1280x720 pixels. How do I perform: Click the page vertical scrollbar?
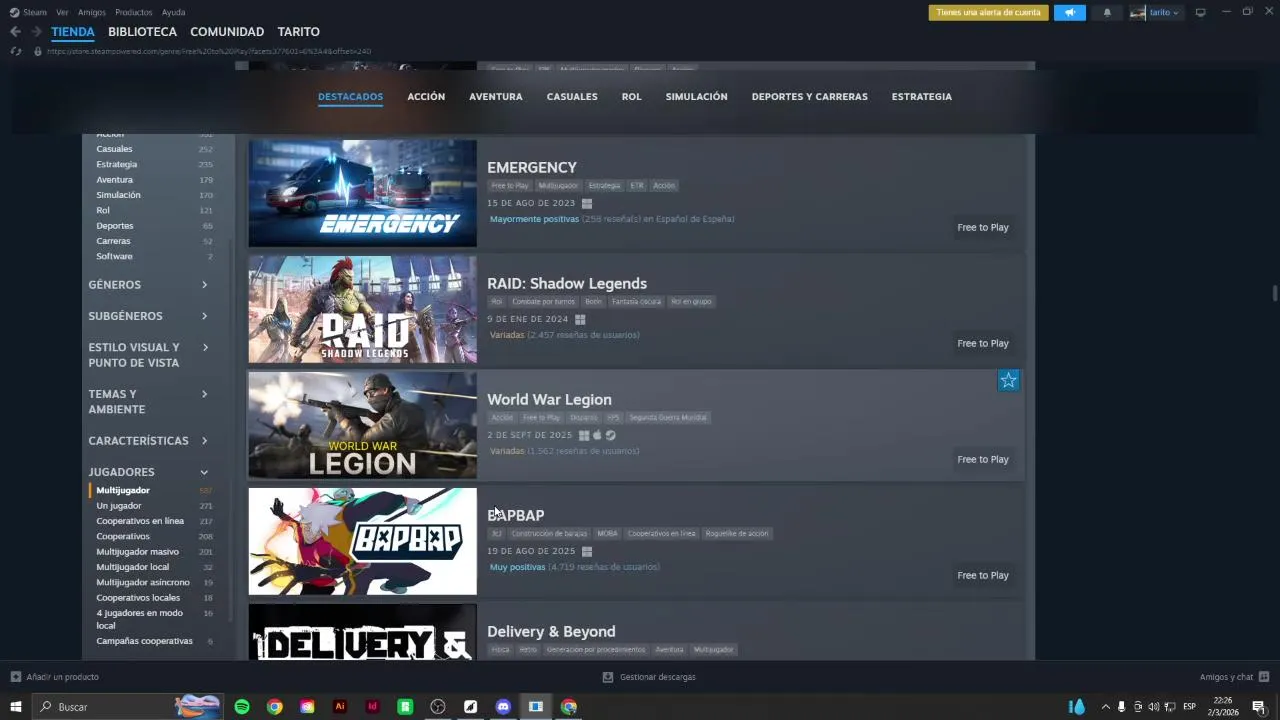[1274, 292]
